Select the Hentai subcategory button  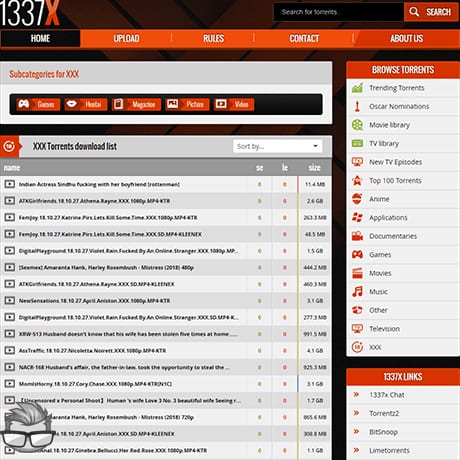pyautogui.click(x=86, y=104)
